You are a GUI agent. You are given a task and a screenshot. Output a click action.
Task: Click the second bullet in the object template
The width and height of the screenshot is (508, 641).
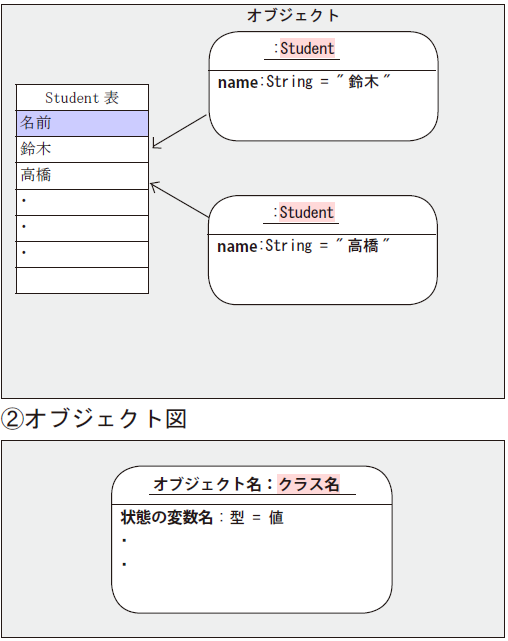pos(124,565)
